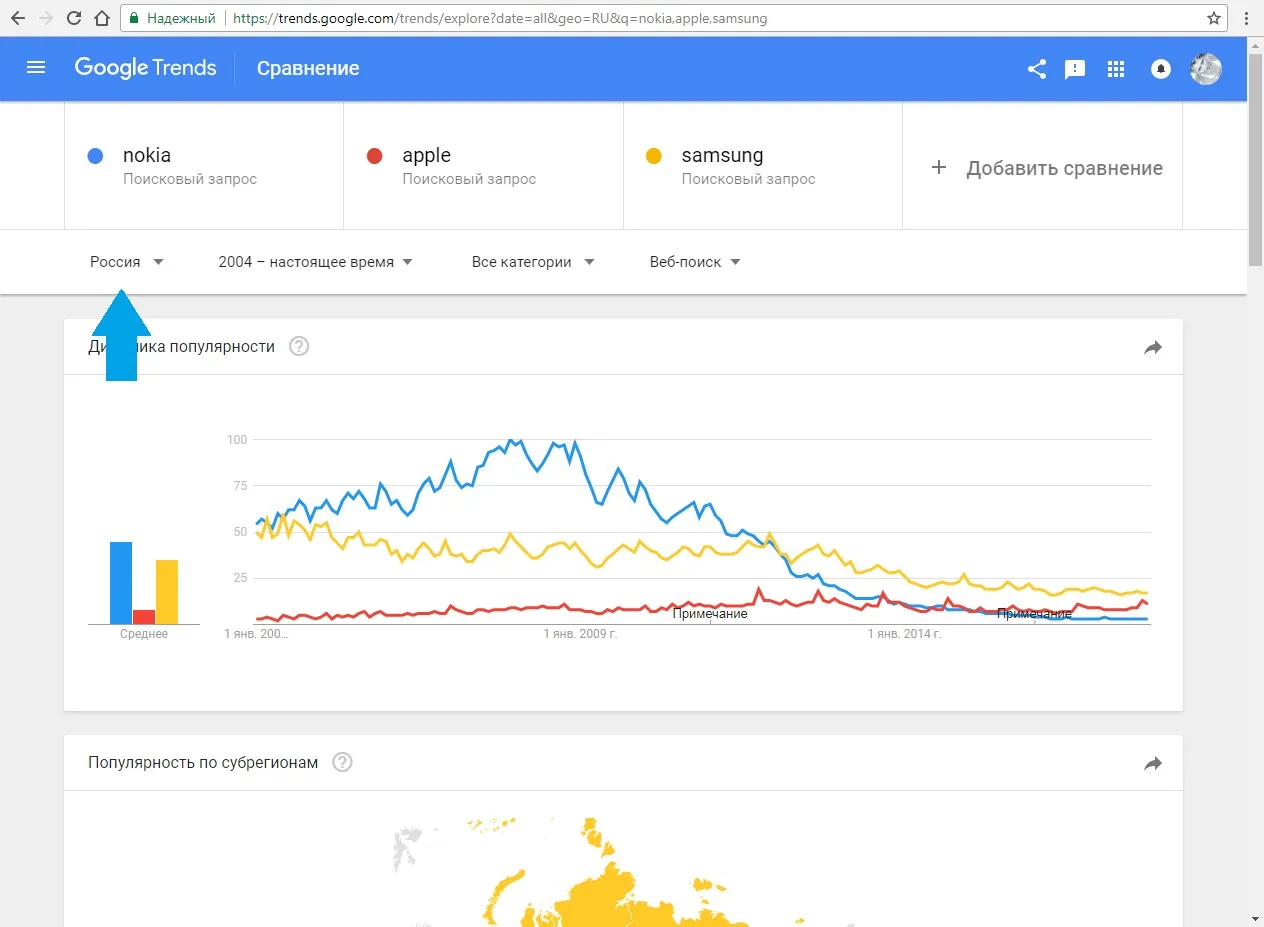The image size is (1264, 927).
Task: Share the subregion popularity card
Action: [1153, 763]
